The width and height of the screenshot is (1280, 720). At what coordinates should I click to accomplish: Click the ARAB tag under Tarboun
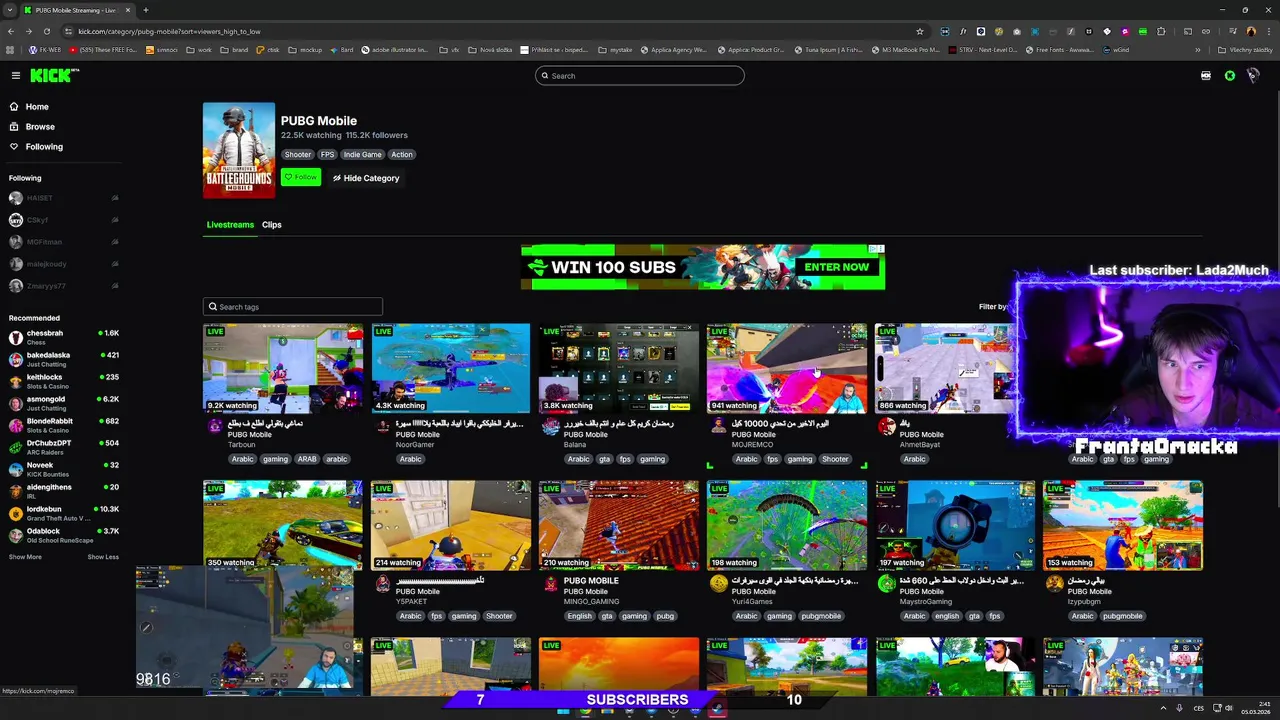(306, 459)
